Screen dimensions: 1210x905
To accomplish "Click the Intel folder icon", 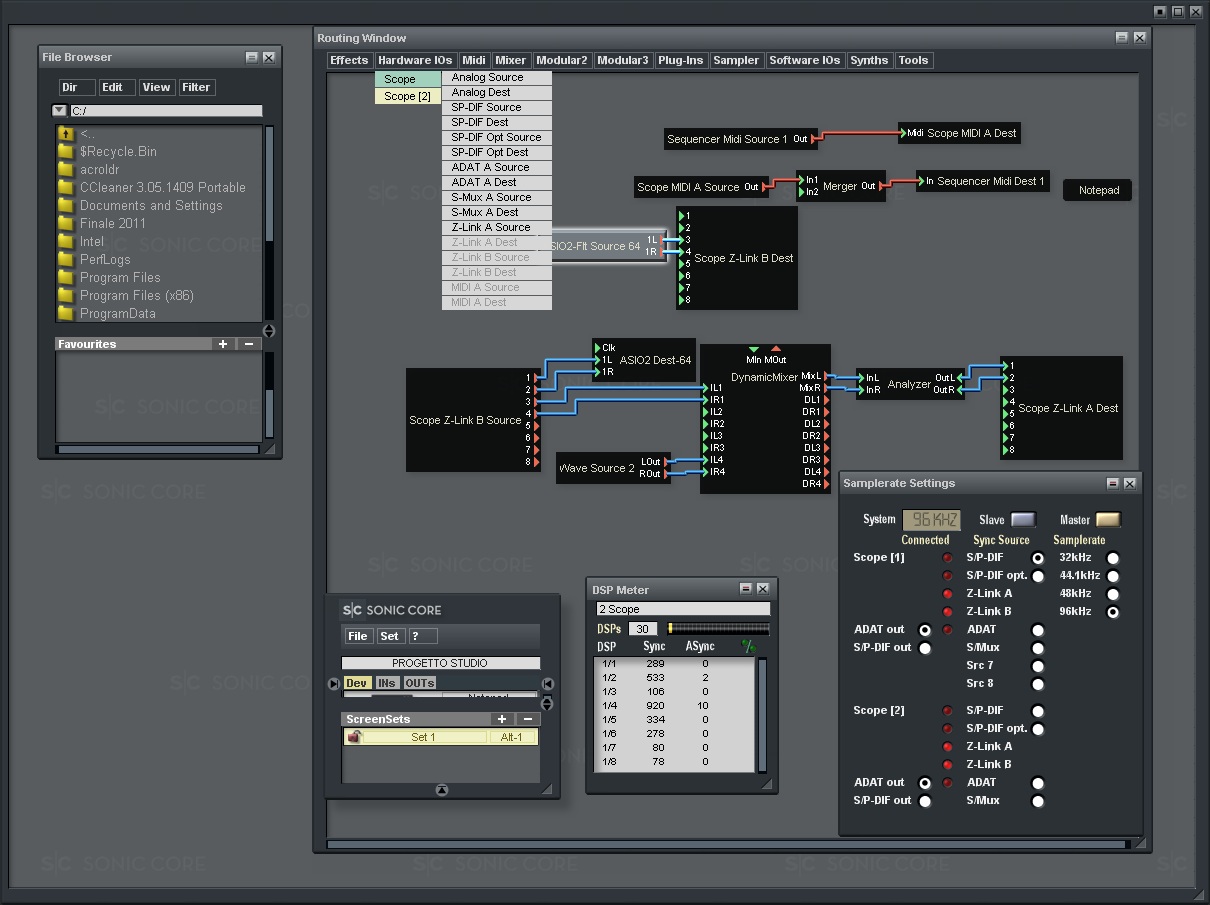I will (66, 241).
